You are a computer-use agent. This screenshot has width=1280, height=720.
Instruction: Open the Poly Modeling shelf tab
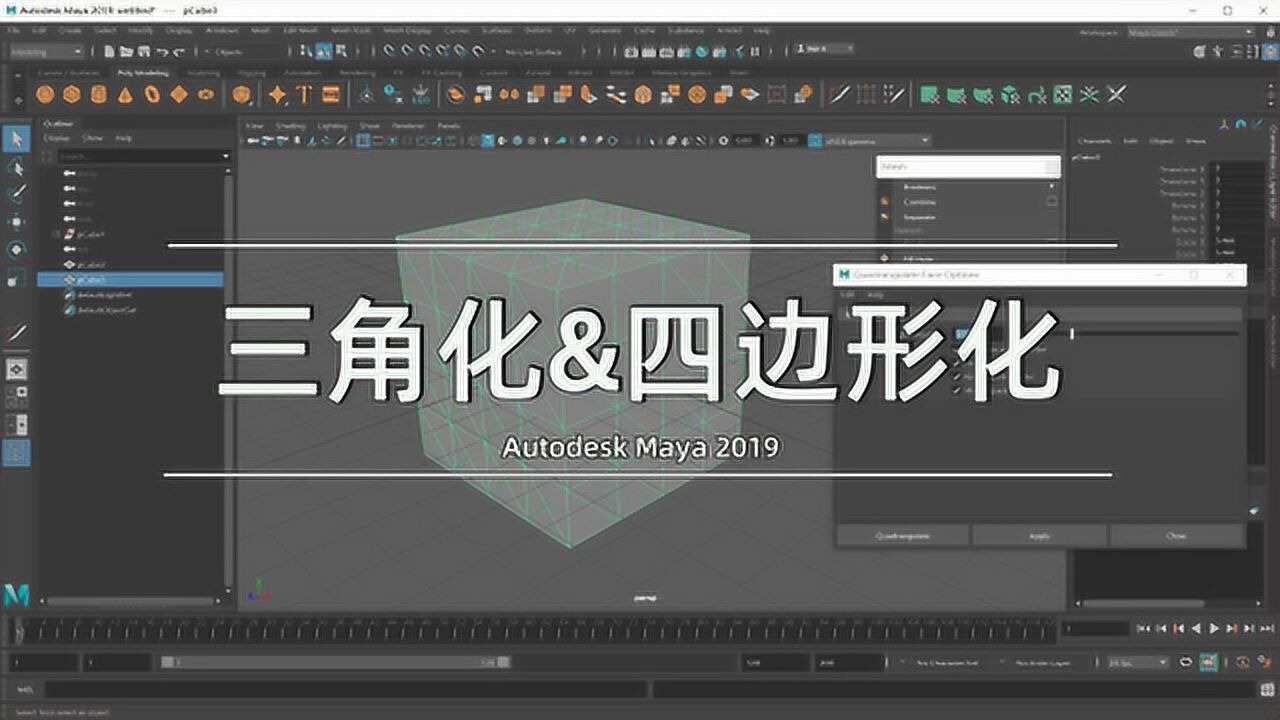(143, 72)
